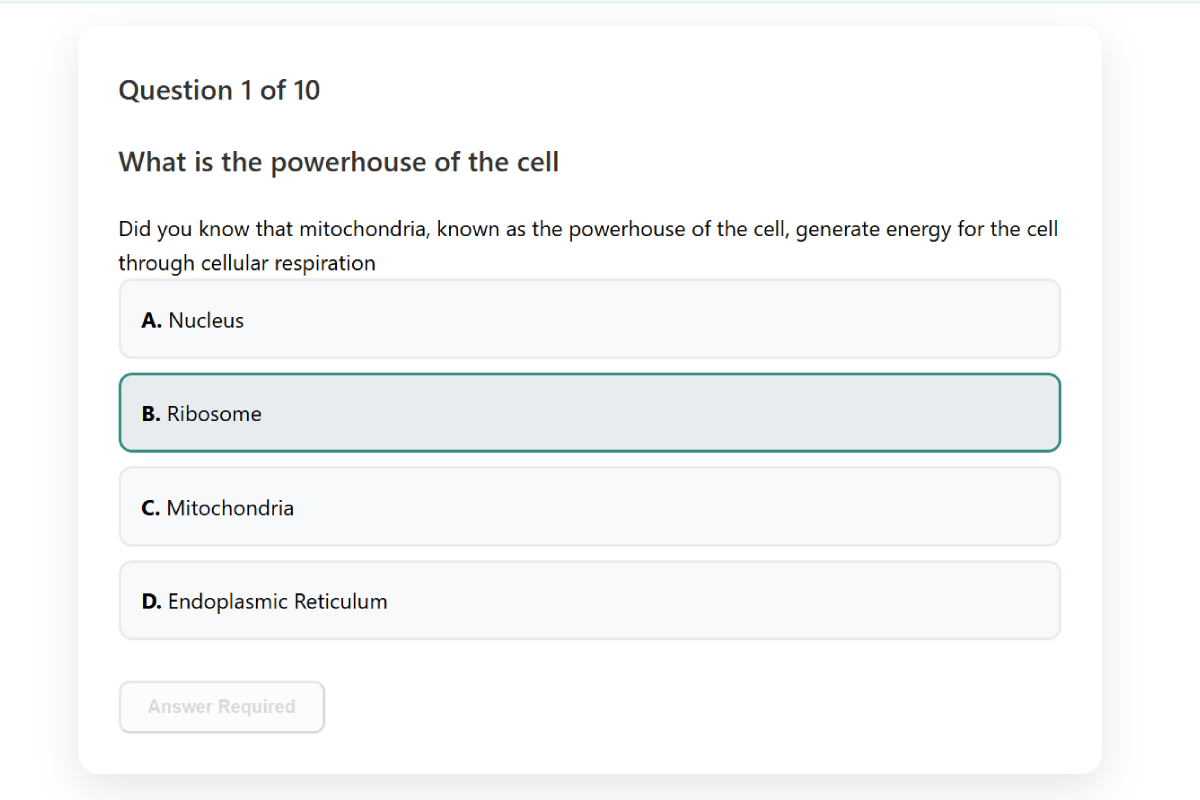The image size is (1200, 800).
Task: Click the word 'mitochondria' in the hint paragraph
Action: pyautogui.click(x=364, y=230)
